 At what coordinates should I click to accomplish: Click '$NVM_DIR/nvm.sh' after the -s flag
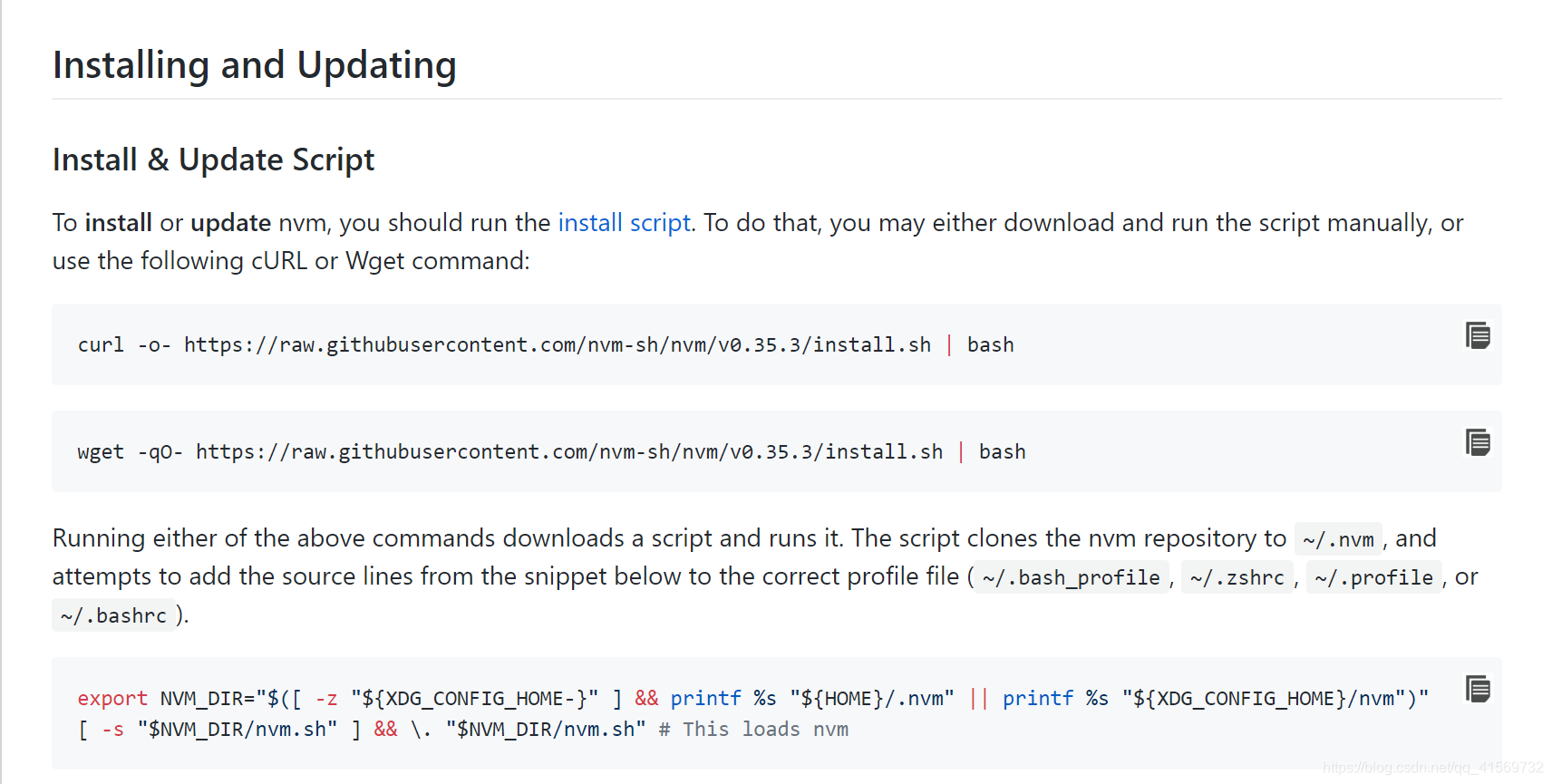238,730
